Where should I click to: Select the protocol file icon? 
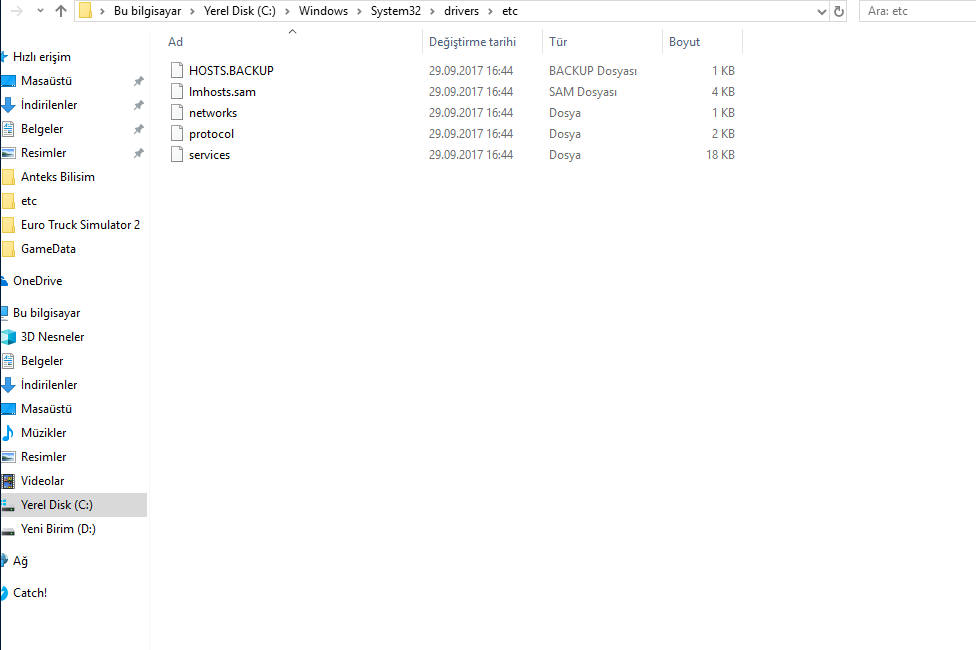pyautogui.click(x=177, y=134)
